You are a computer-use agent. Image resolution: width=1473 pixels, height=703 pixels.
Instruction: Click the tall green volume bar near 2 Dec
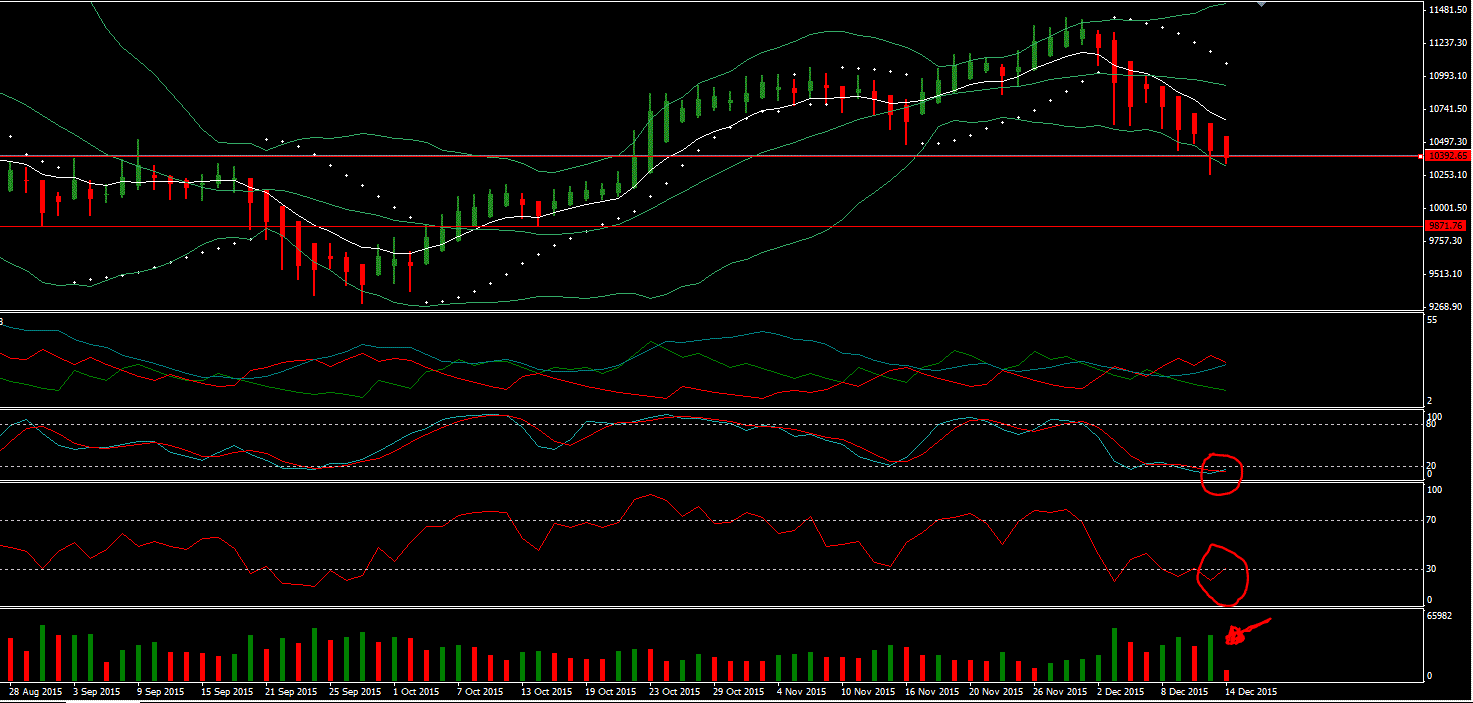1114,654
